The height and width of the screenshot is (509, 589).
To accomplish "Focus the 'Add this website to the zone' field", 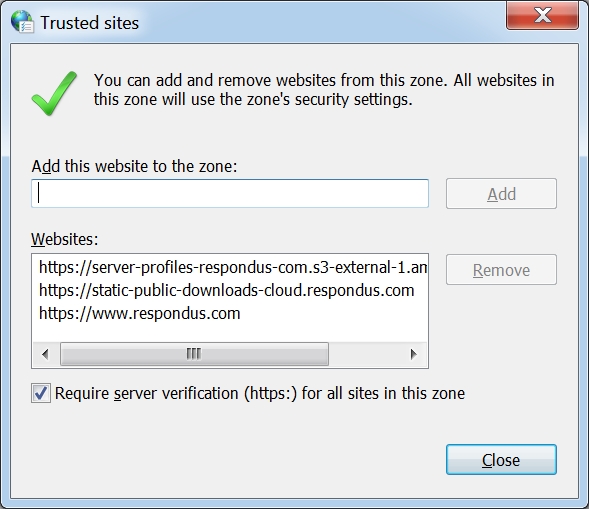I will tap(230, 193).
